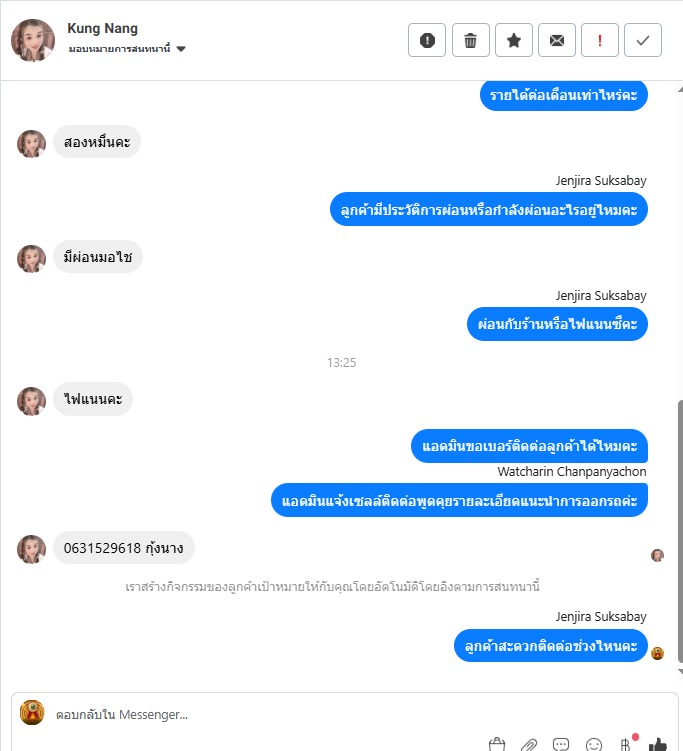The width and height of the screenshot is (683, 751).
Task: Send a thumbs-up like
Action: coord(658,744)
